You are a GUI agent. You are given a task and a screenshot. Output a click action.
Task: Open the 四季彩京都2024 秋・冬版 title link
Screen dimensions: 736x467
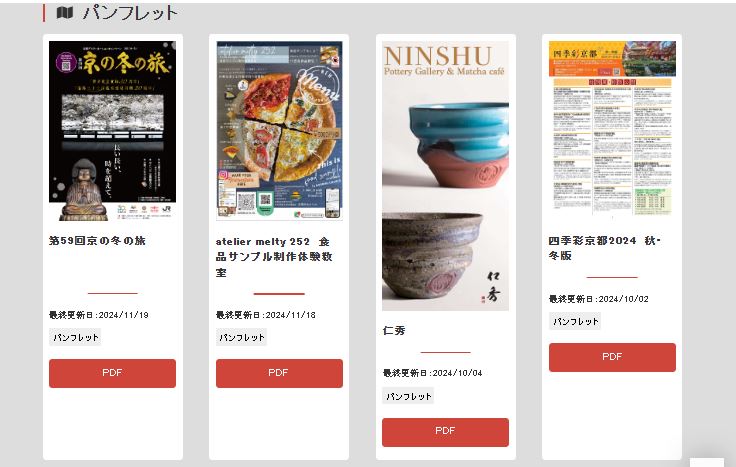(605, 248)
